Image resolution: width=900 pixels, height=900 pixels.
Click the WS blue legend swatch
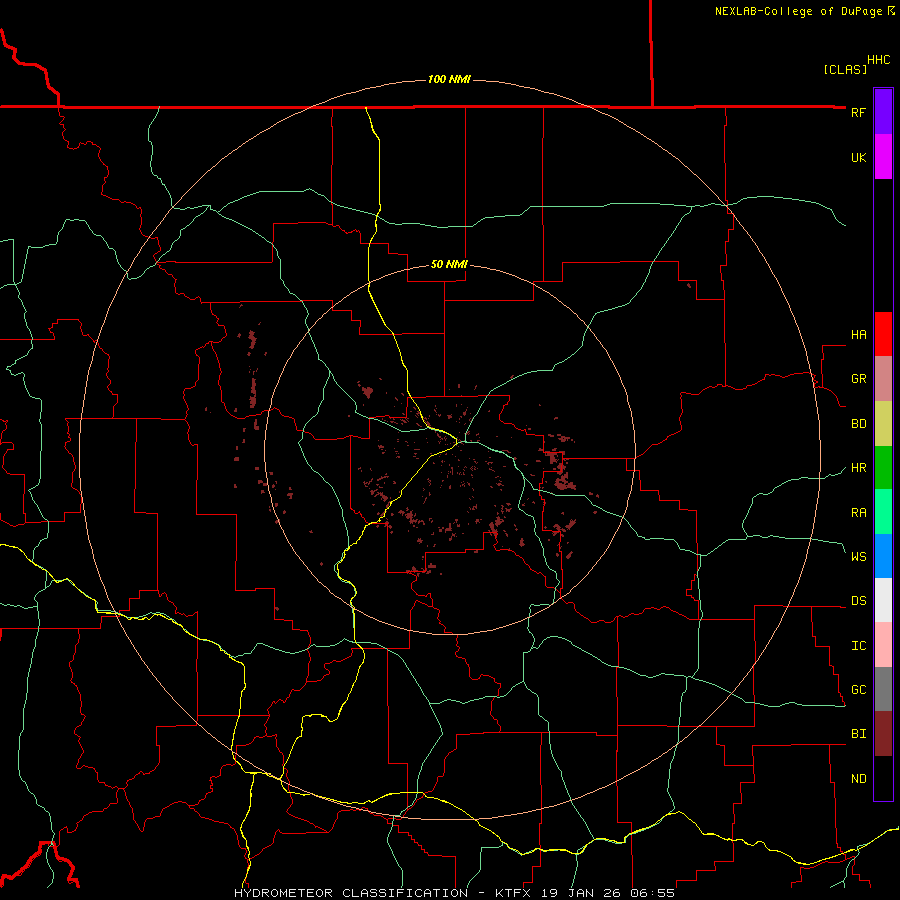(883, 556)
